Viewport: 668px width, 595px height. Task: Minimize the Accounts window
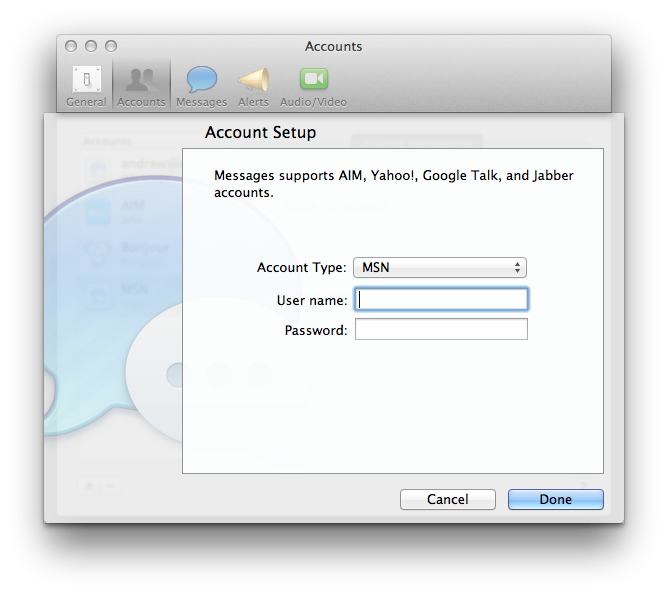coord(91,46)
